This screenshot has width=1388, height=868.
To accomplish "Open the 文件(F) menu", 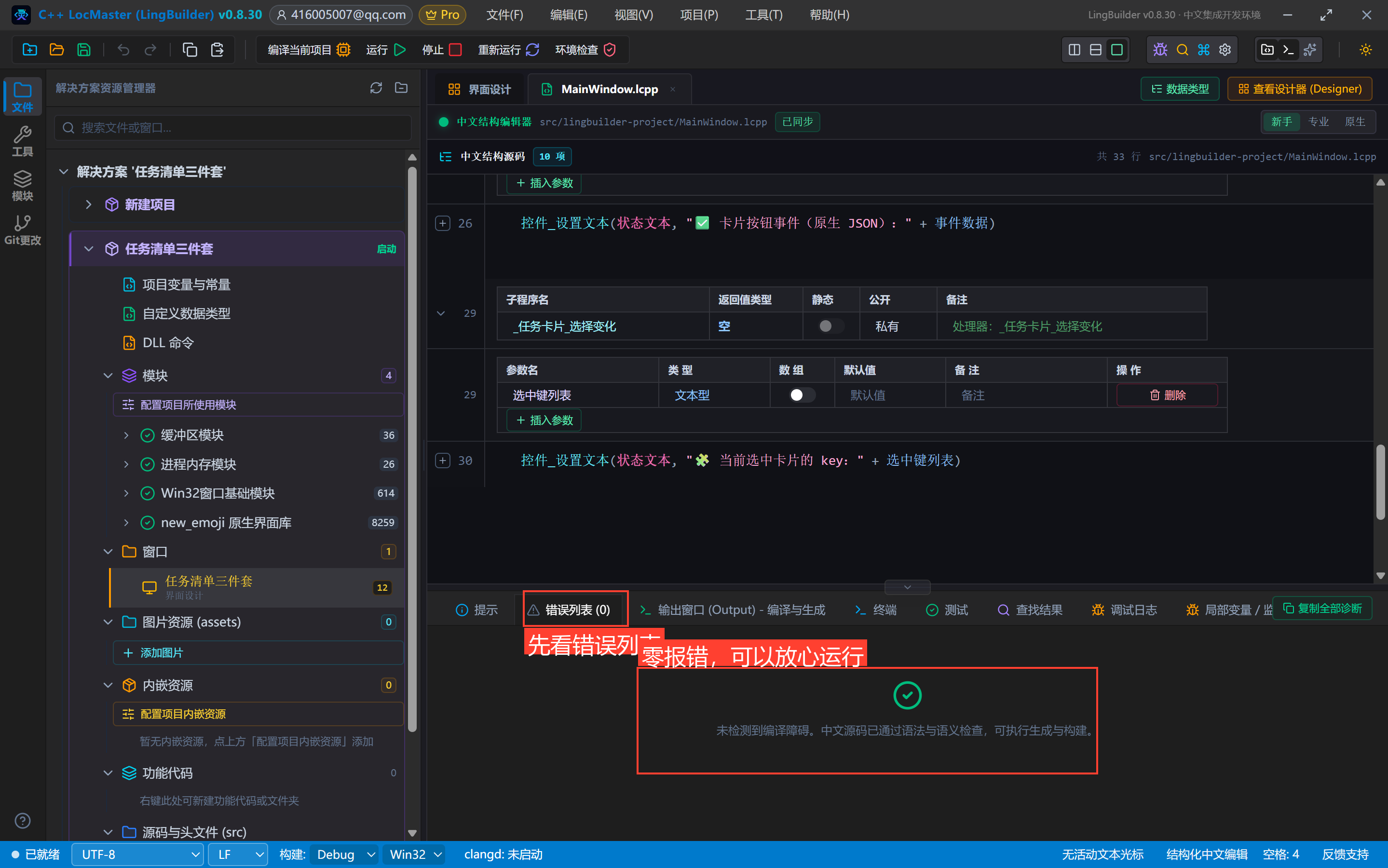I will 504,14.
